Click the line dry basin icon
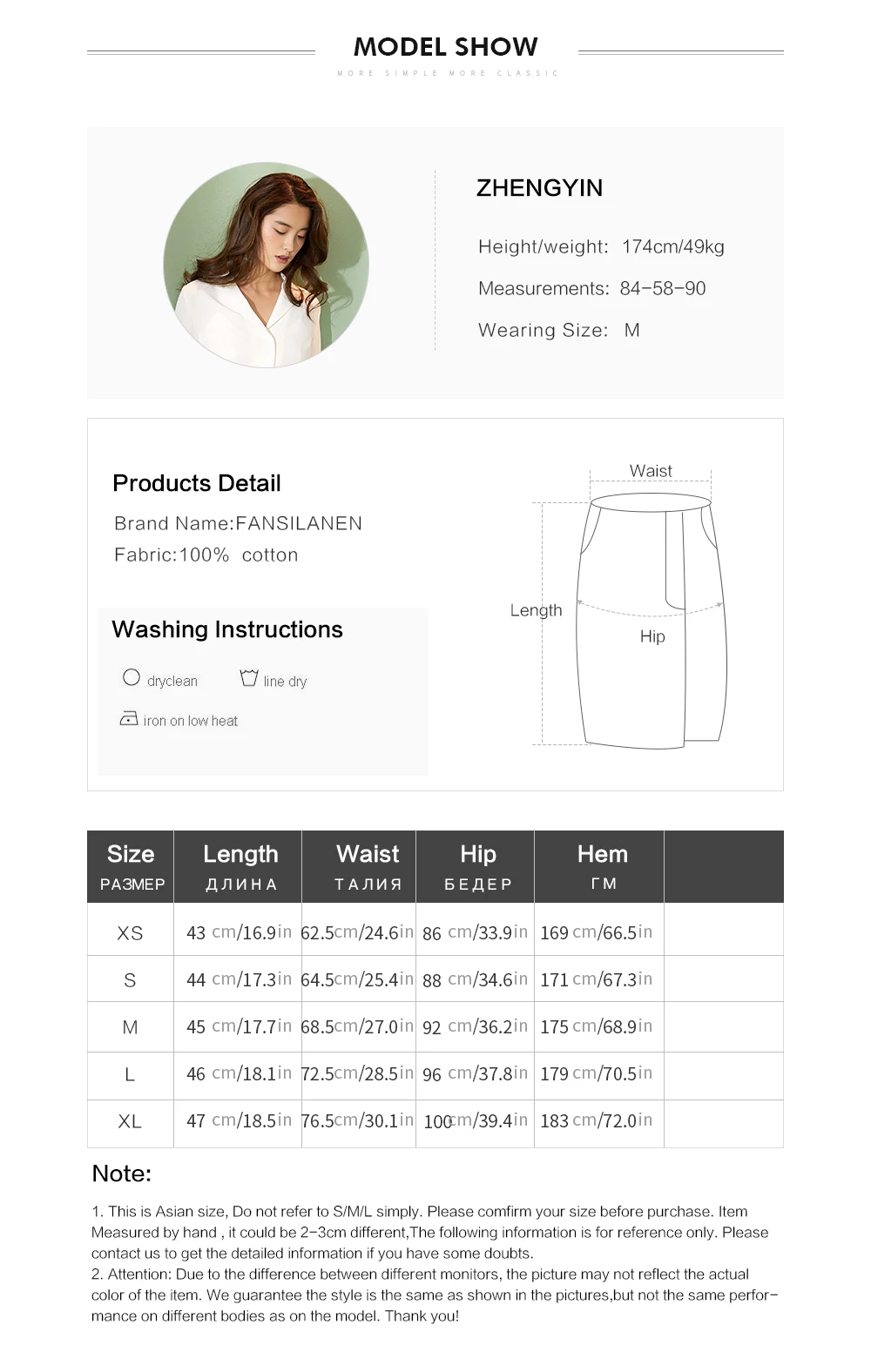The image size is (871, 1372). pos(249,677)
